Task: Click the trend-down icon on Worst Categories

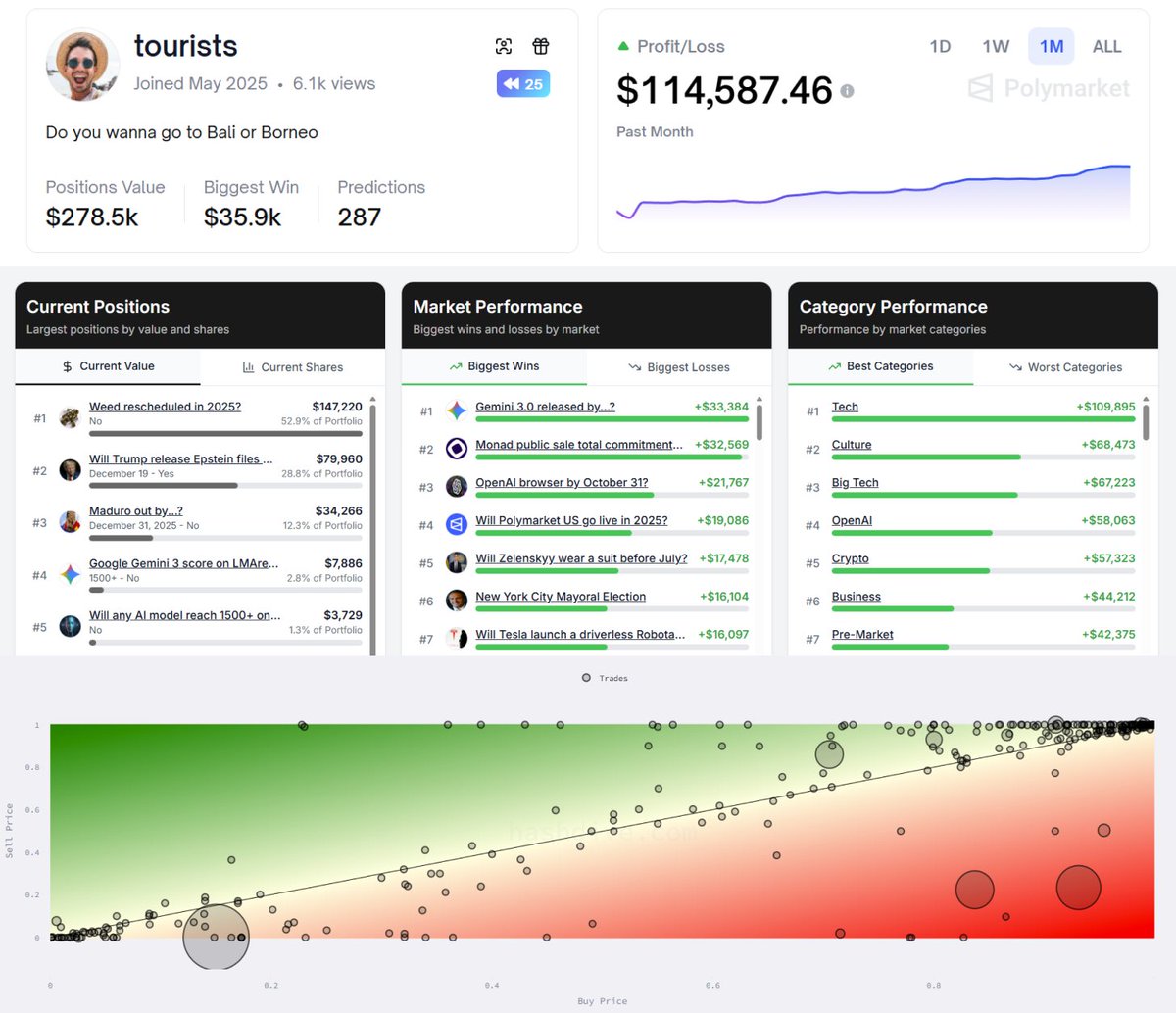Action: coord(1015,367)
